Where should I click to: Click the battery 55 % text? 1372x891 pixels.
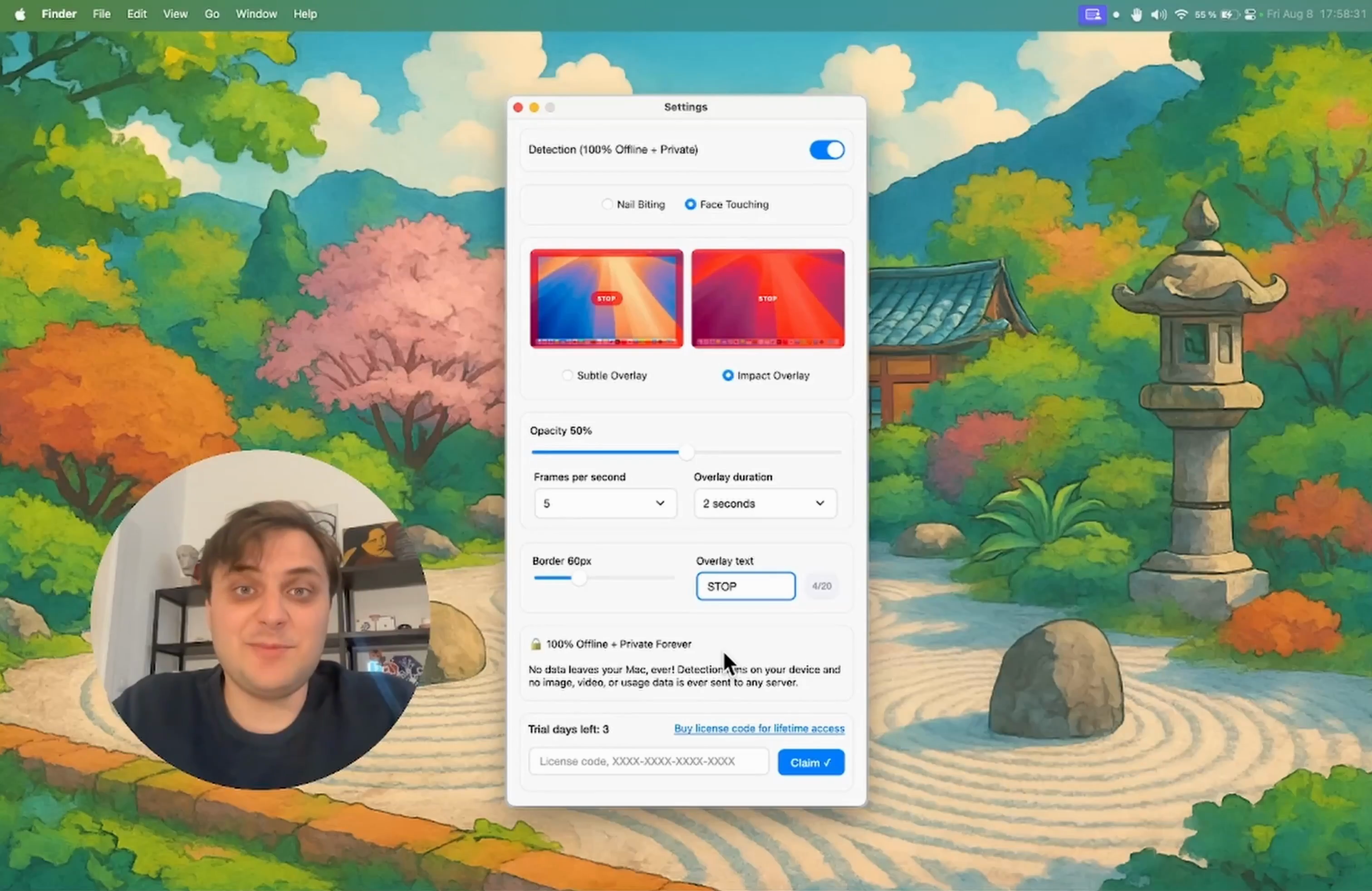[1205, 15]
